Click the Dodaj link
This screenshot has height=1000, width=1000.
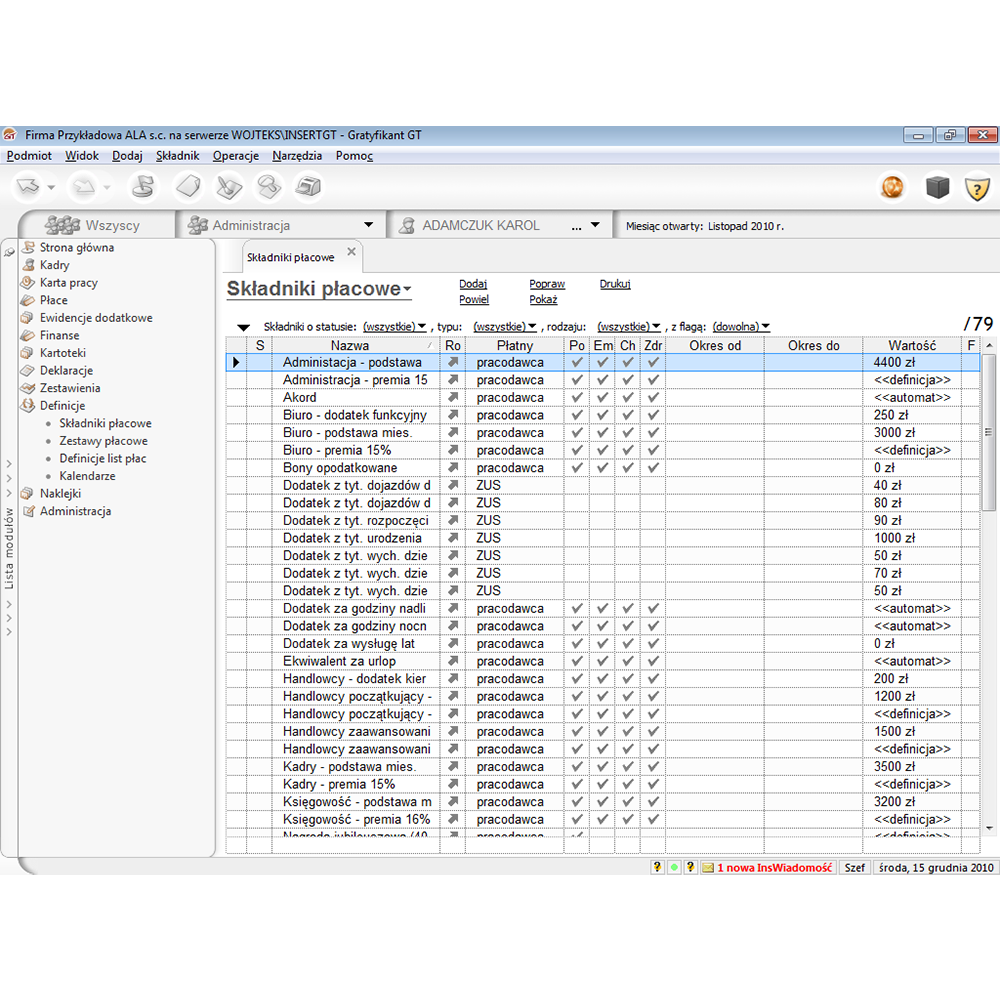click(x=473, y=284)
